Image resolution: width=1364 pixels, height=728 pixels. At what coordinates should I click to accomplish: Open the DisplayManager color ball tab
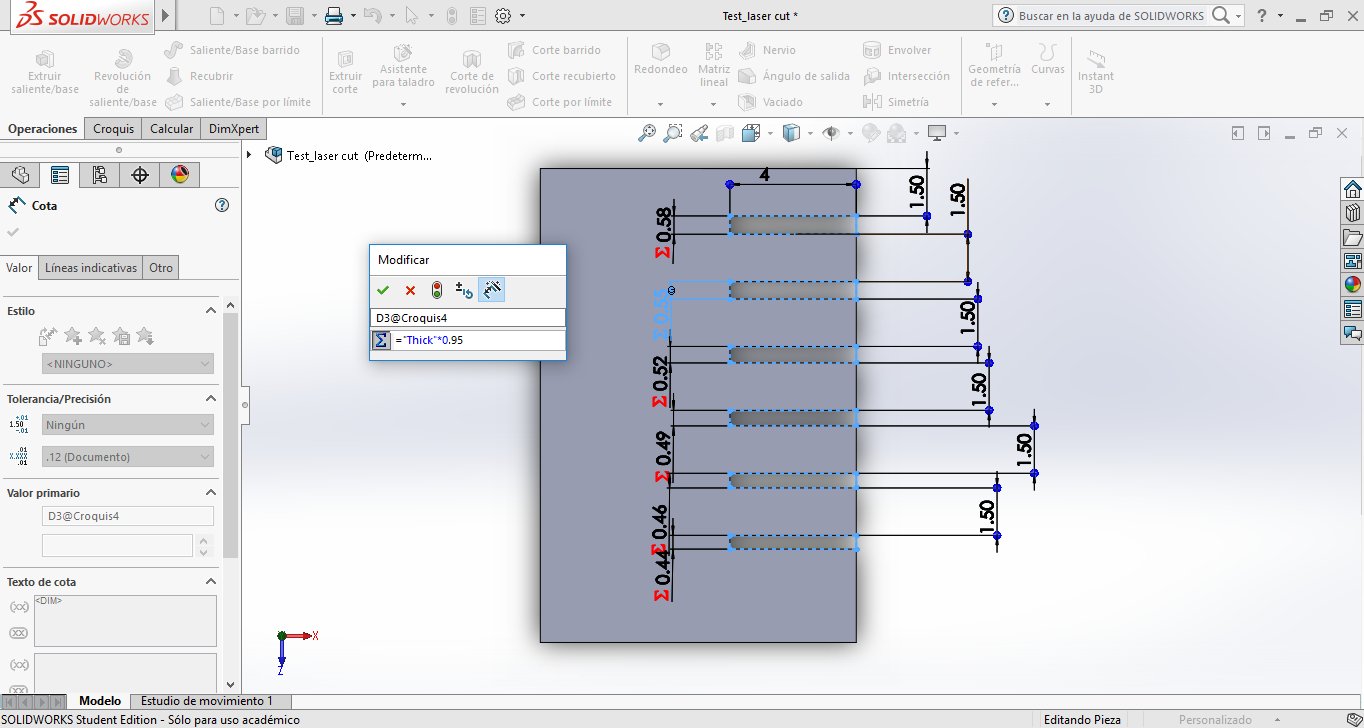click(179, 175)
